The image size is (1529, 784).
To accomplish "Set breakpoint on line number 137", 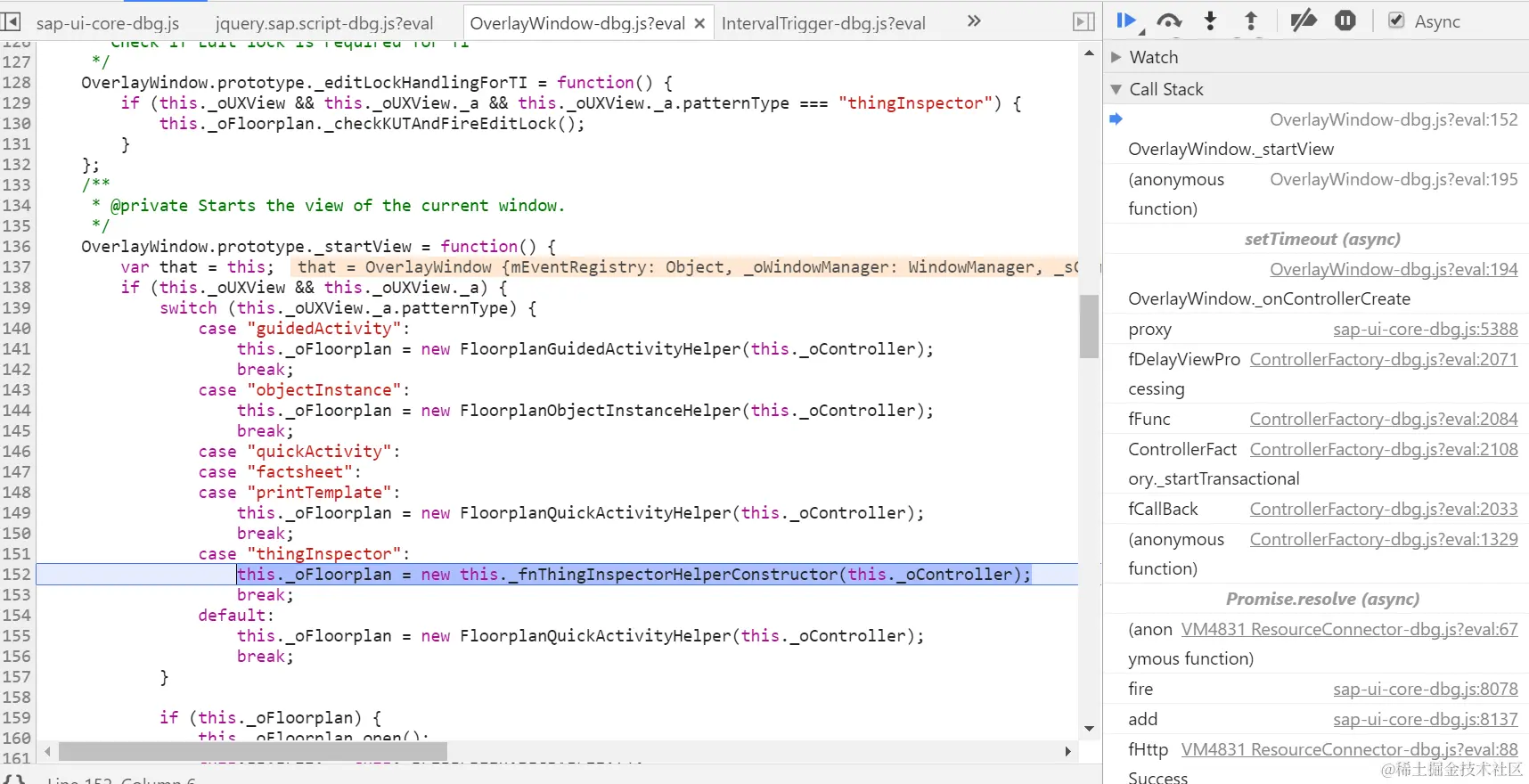I will pos(17,266).
